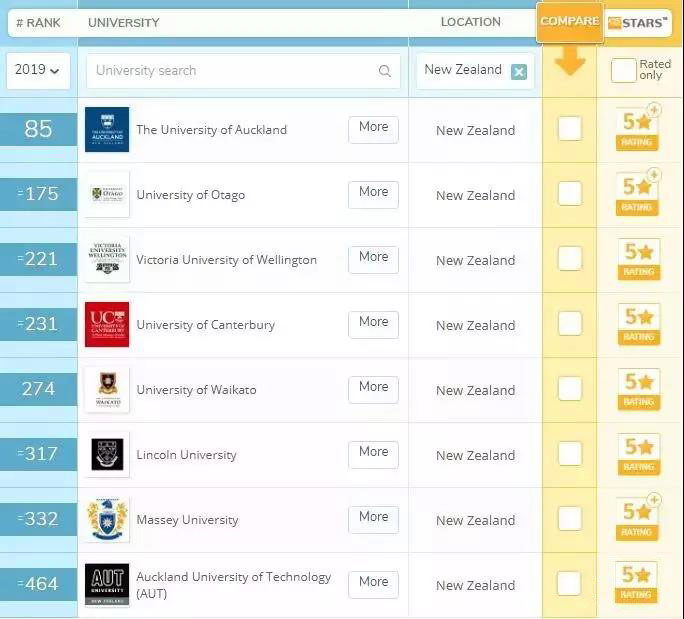Viewport: 684px width, 619px height.
Task: View Massey's 5 star rating badge
Action: point(637,517)
